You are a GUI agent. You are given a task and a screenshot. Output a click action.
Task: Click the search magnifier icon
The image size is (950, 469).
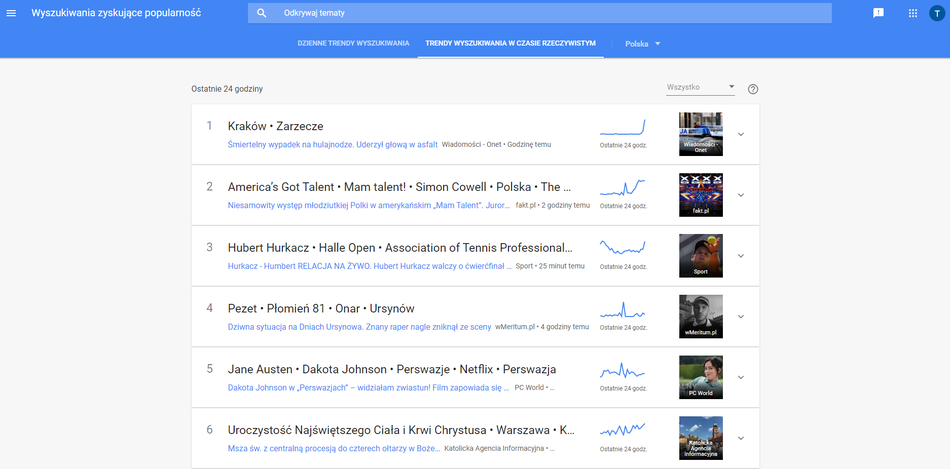coord(262,13)
